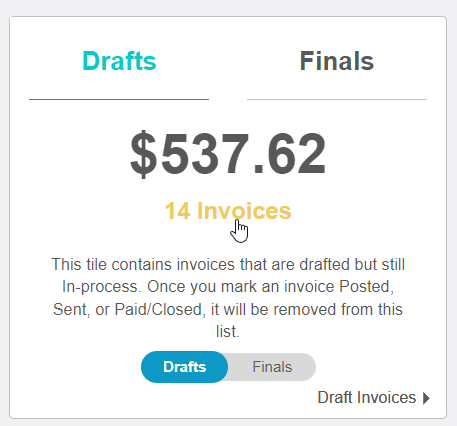Click the yellow invoice count text
This screenshot has width=457, height=426.
tap(228, 211)
